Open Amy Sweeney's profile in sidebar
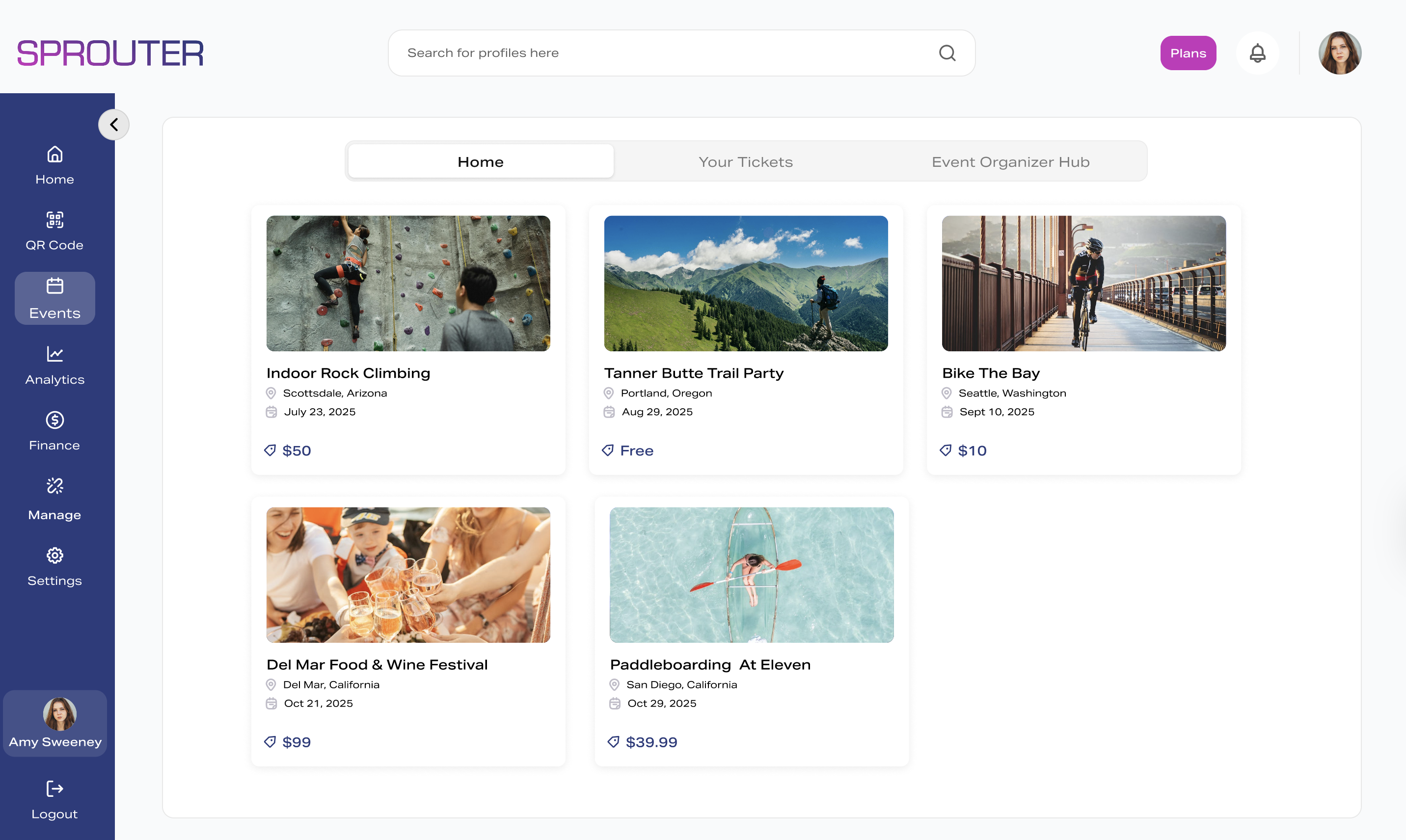The width and height of the screenshot is (1406, 840). pos(54,723)
